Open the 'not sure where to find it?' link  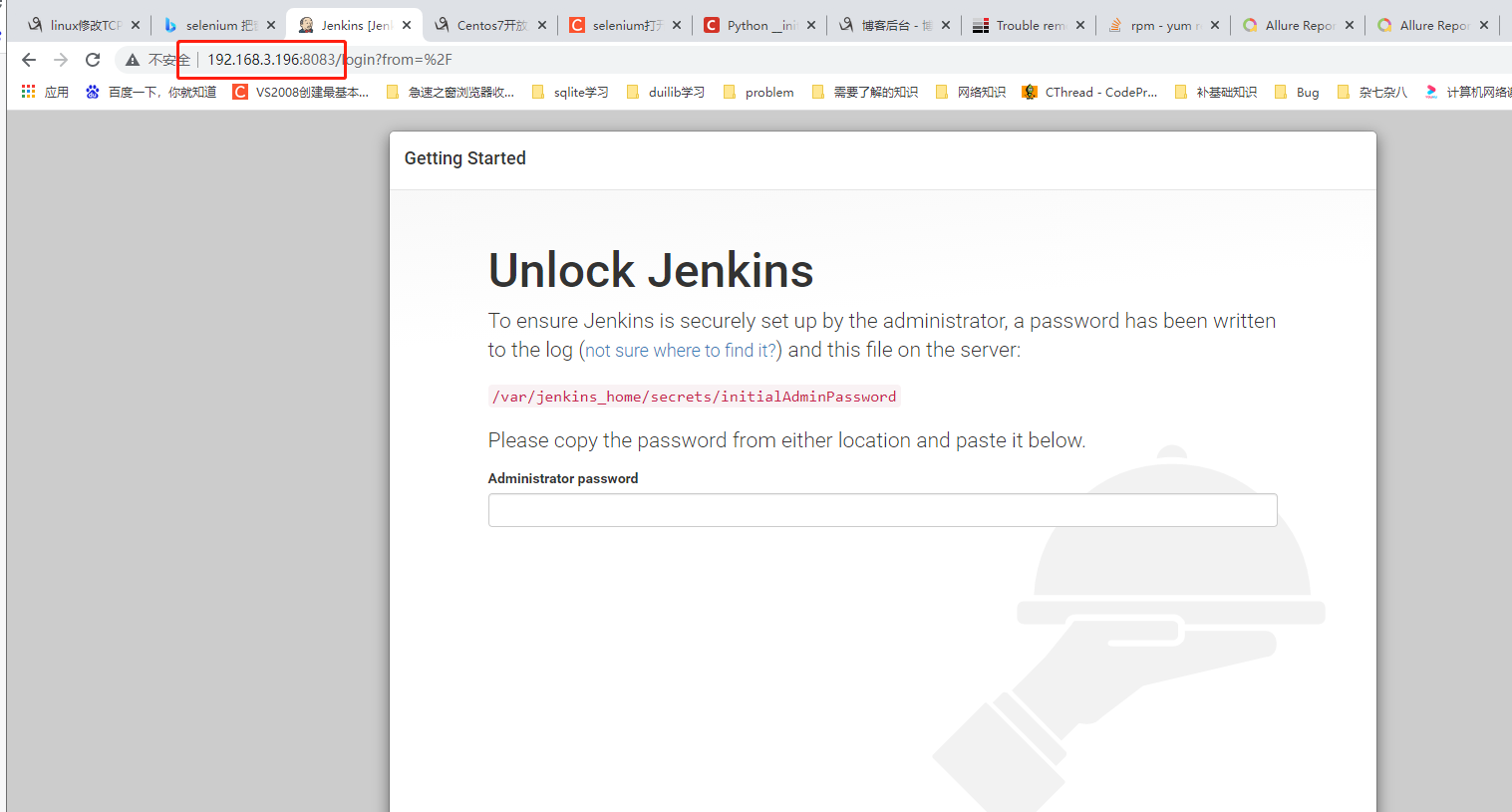[680, 351]
